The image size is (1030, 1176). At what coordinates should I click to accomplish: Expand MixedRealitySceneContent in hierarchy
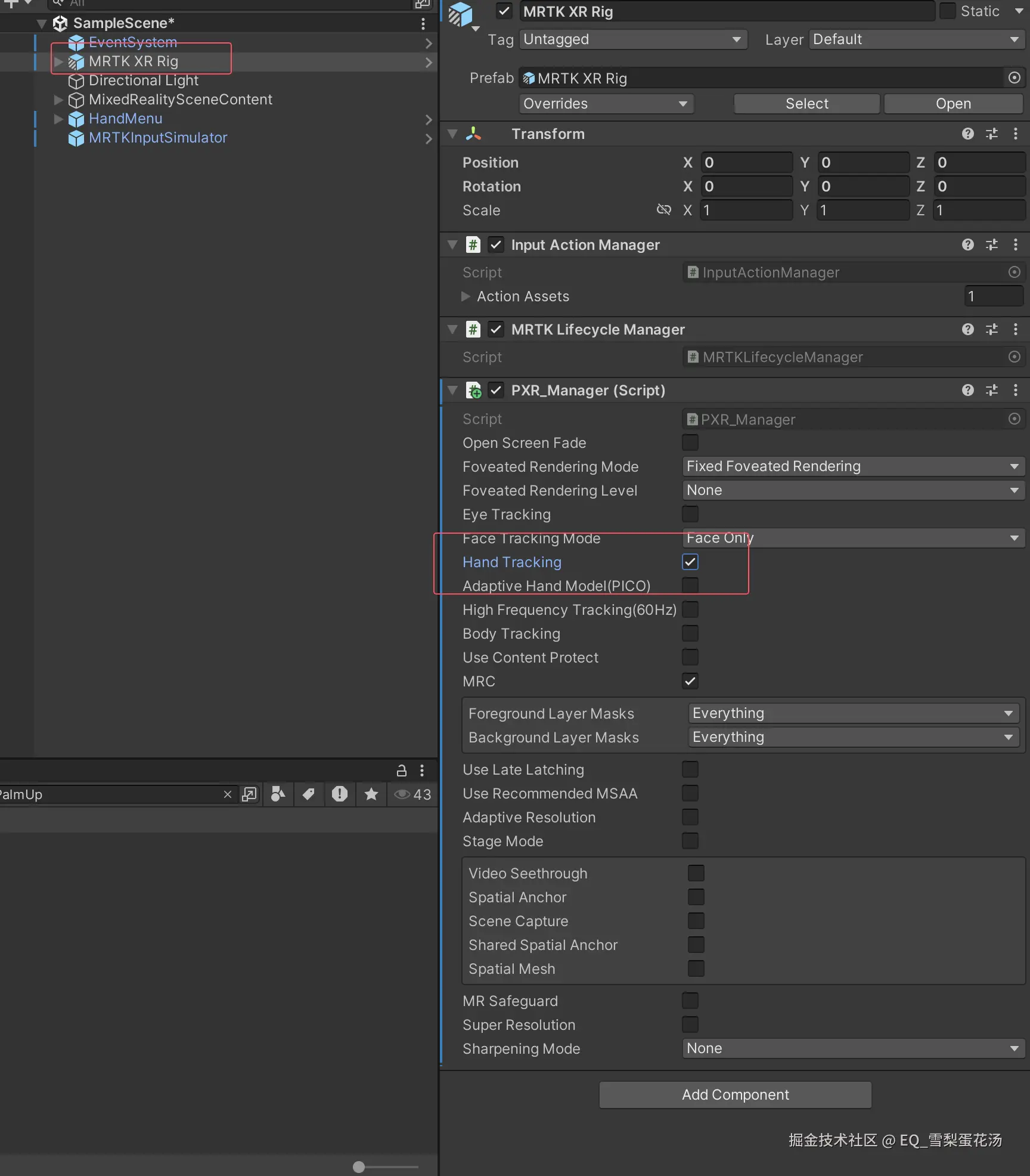[58, 100]
